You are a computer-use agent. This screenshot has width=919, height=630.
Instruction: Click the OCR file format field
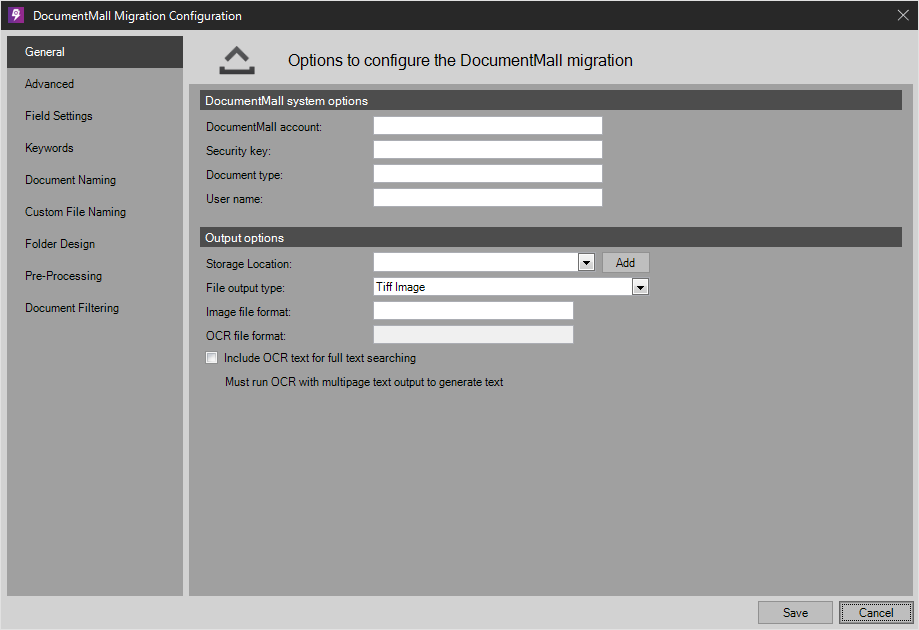coord(473,335)
